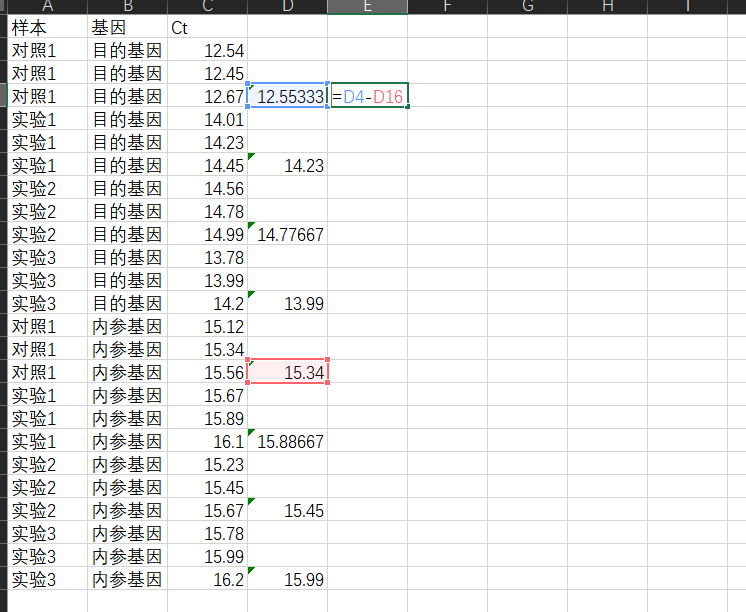Select the cell with value 12.54
746x612 pixels.
[x=207, y=51]
